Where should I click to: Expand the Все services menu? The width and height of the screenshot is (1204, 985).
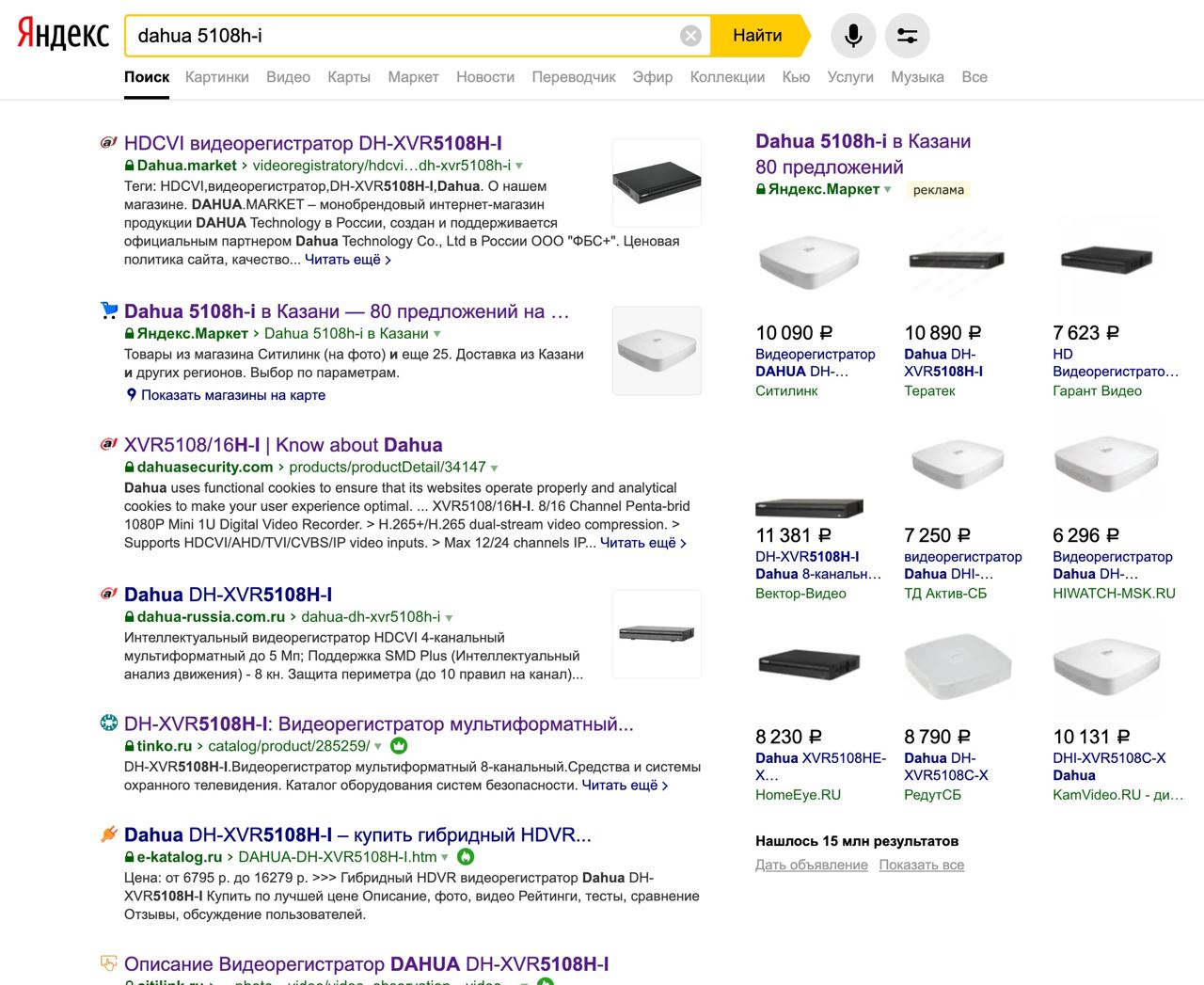(974, 77)
